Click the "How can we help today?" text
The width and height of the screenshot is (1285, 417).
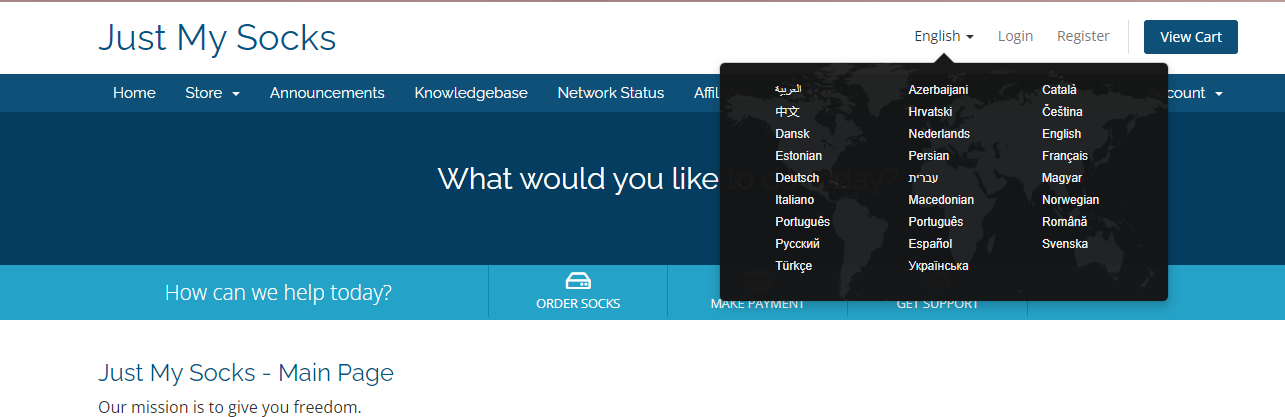tap(278, 293)
